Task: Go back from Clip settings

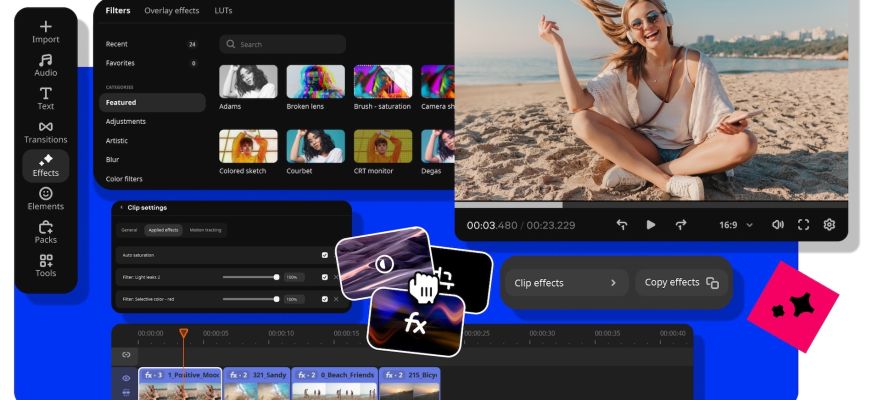Action: coord(121,208)
